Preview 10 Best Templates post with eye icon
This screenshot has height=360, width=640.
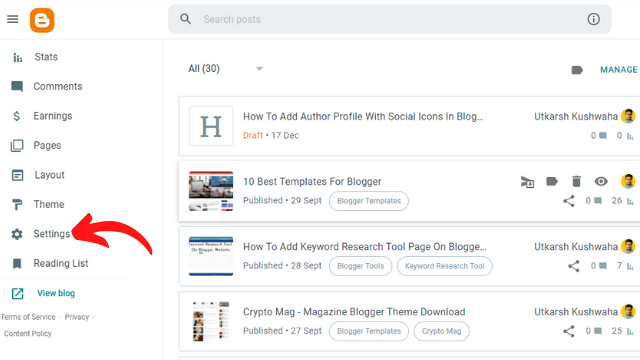(x=601, y=181)
